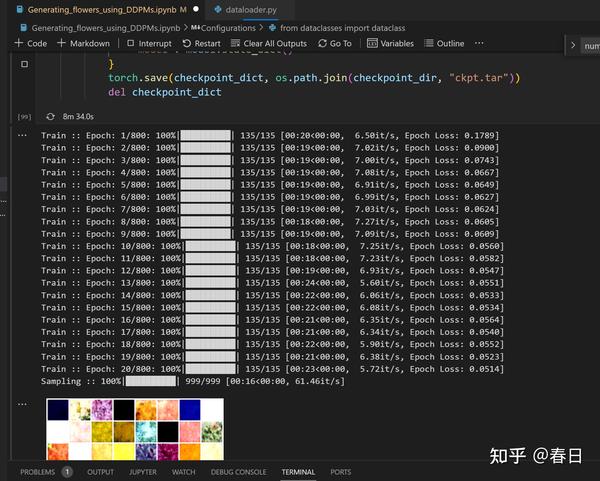Add a Markdown cell from the toolbar

pyautogui.click(x=84, y=44)
